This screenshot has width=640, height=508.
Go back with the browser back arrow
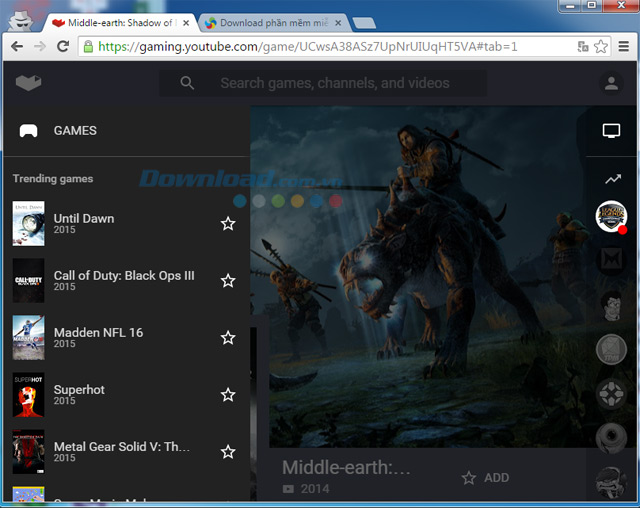tap(17, 46)
